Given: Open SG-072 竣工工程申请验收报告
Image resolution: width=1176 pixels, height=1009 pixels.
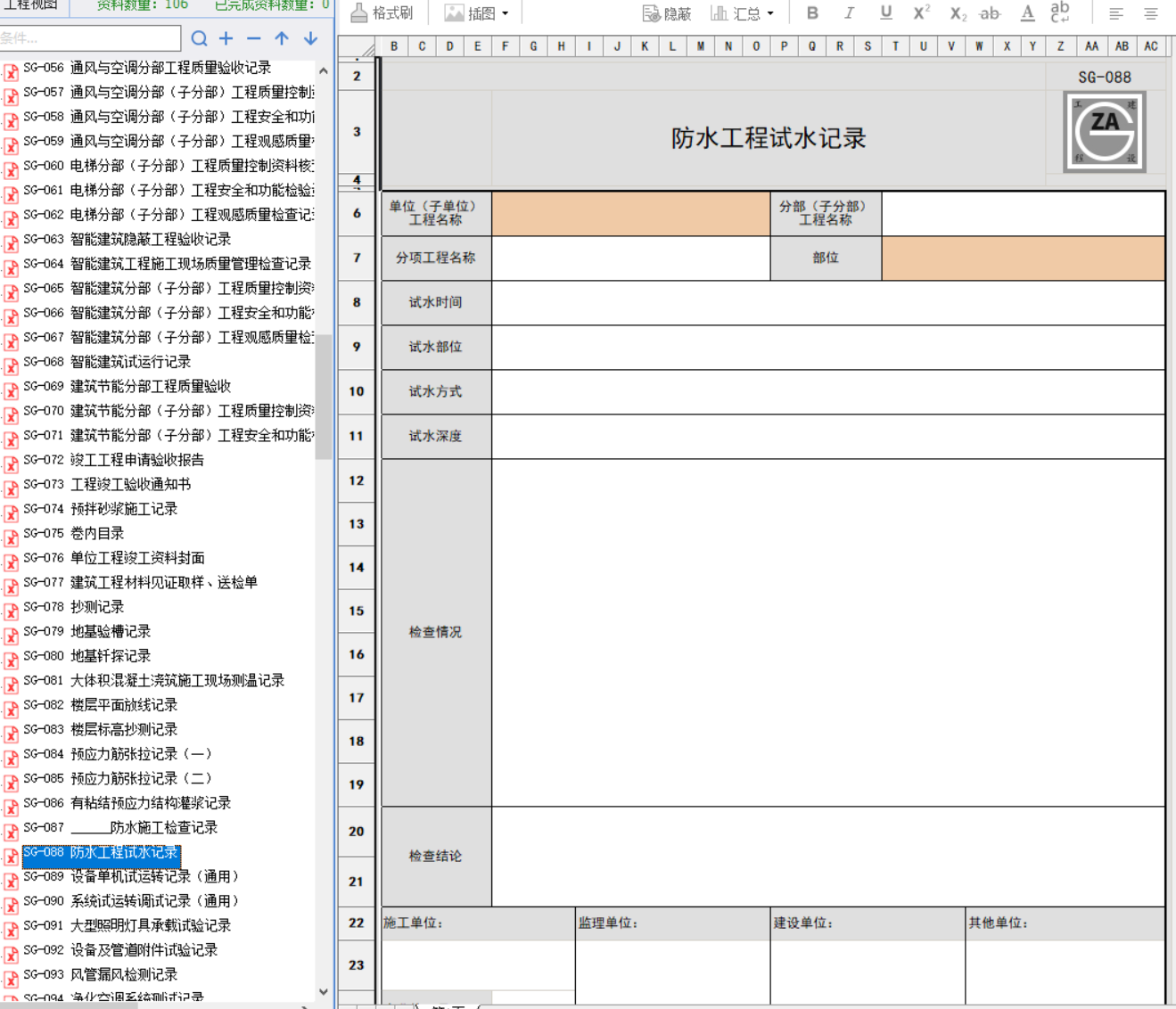Looking at the screenshot, I should coord(113,460).
